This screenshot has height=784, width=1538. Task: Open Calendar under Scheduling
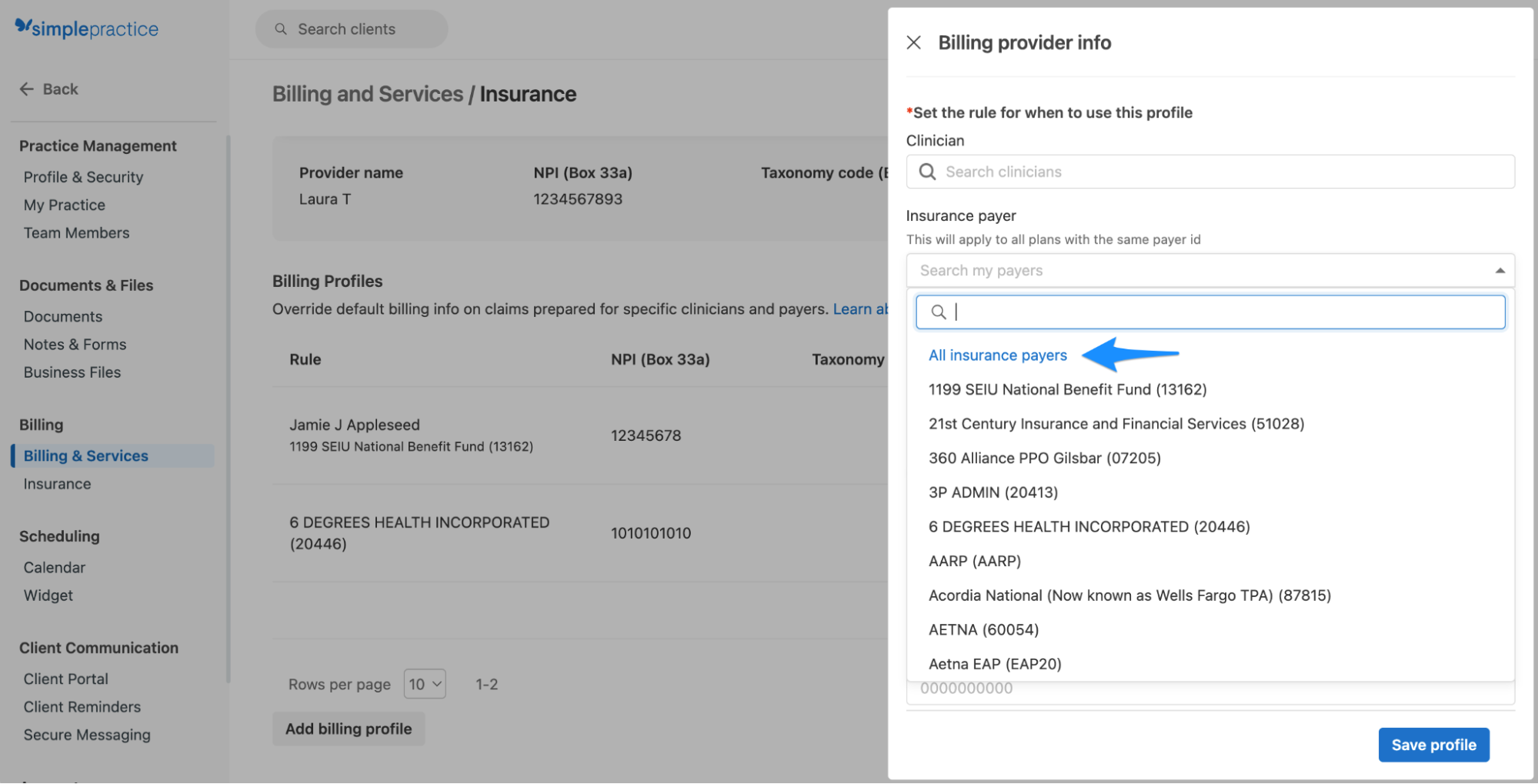click(54, 567)
